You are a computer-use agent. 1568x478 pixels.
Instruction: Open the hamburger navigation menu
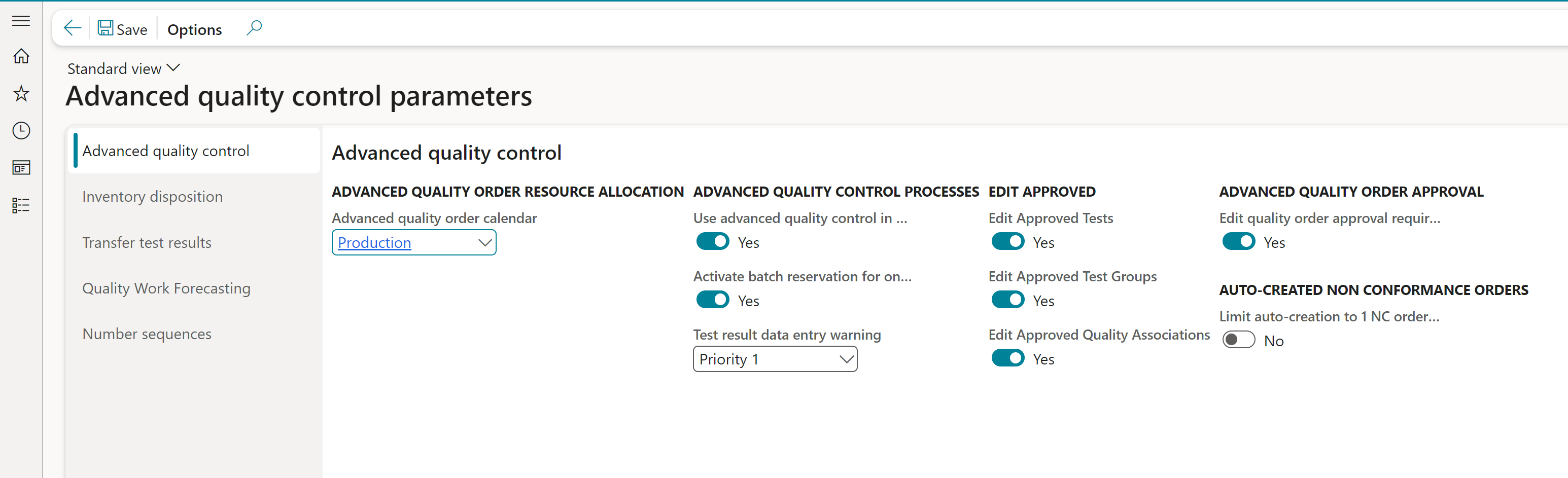[x=21, y=21]
